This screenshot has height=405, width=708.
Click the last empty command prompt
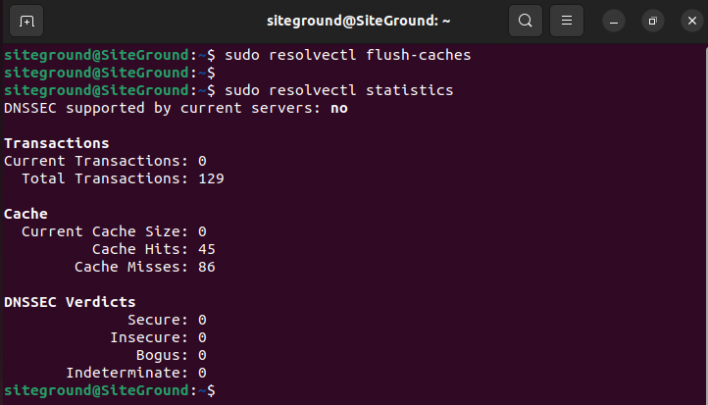point(110,391)
